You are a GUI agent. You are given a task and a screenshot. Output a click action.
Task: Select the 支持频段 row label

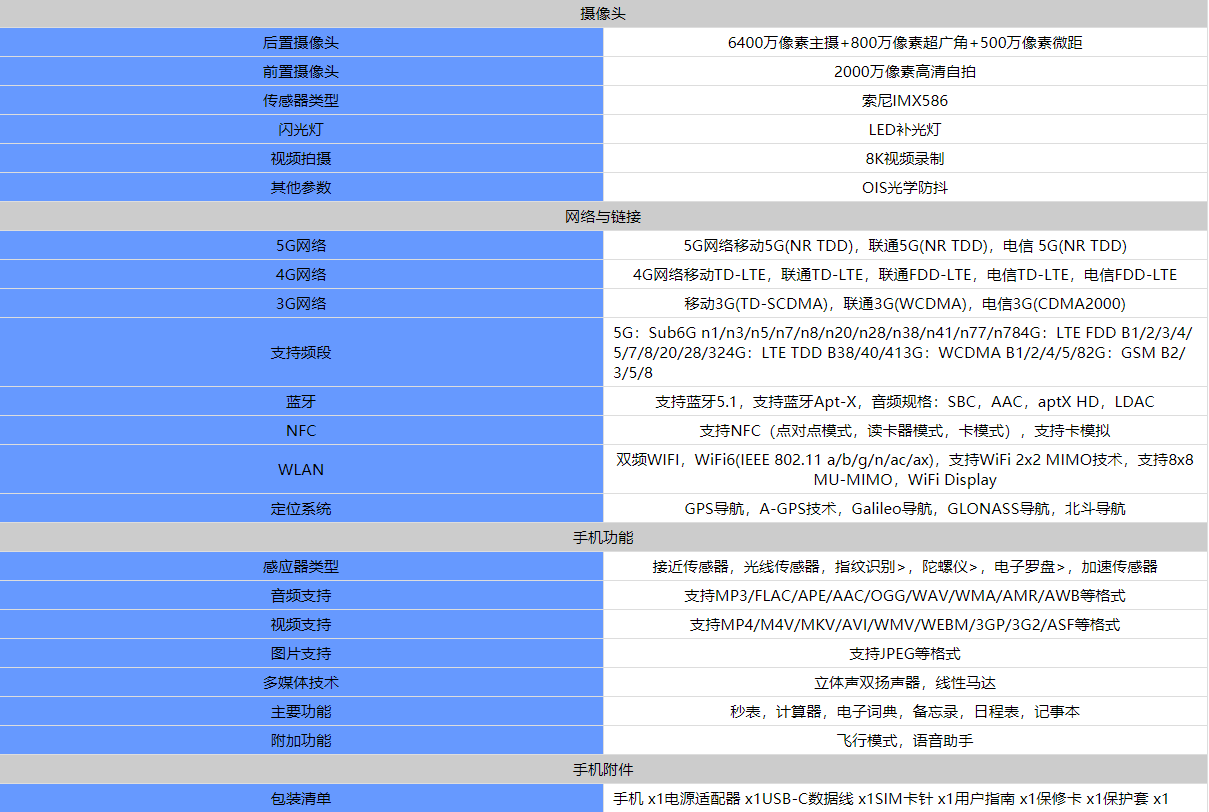[x=301, y=351]
